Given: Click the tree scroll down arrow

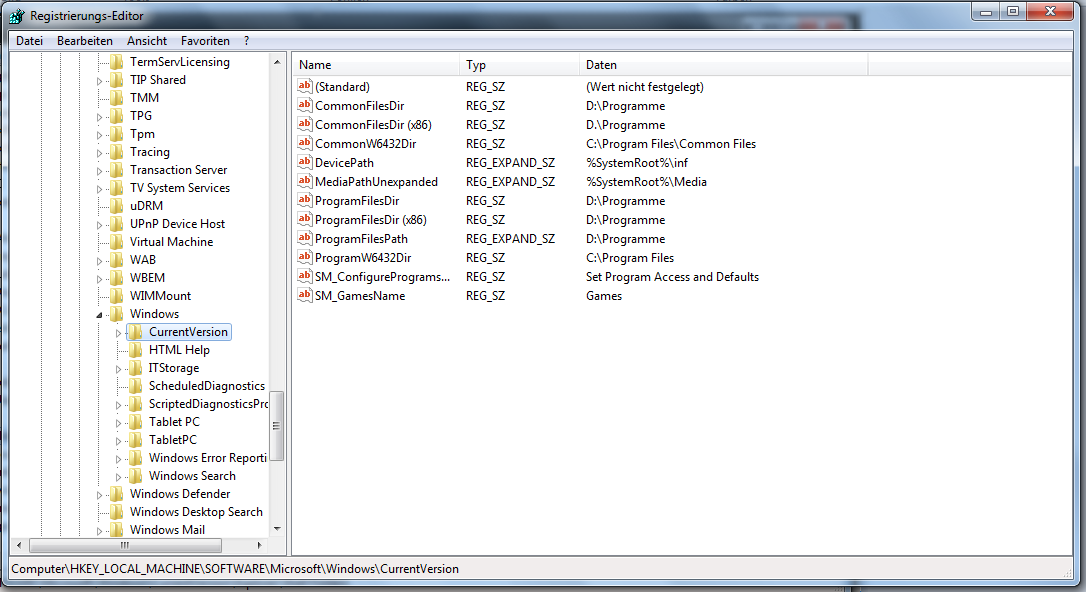Looking at the screenshot, I should pyautogui.click(x=277, y=529).
